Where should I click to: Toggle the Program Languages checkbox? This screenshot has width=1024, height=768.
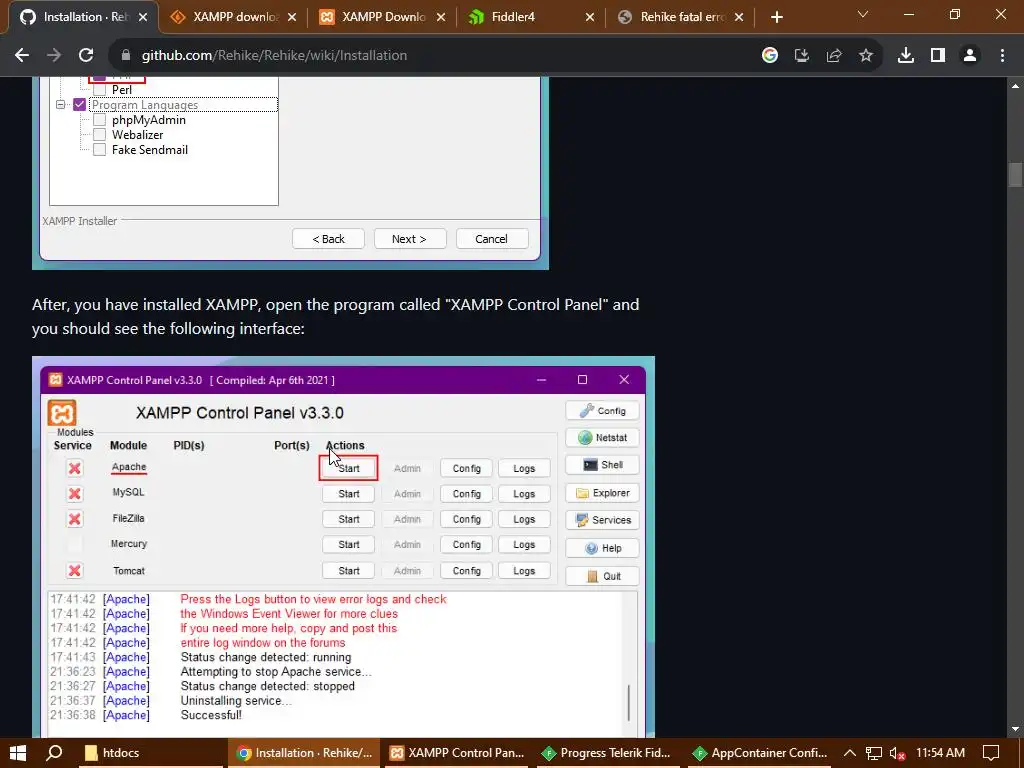click(x=80, y=104)
